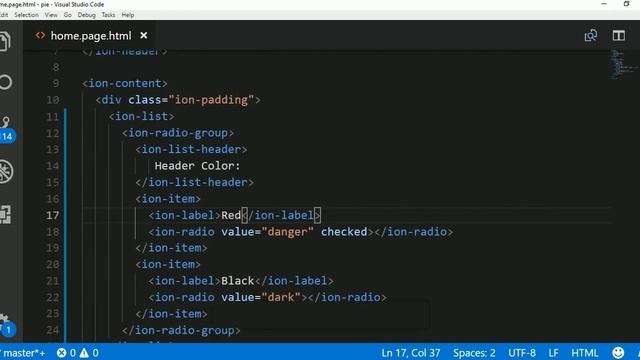Click the HTML file icon on tab

tap(40, 36)
